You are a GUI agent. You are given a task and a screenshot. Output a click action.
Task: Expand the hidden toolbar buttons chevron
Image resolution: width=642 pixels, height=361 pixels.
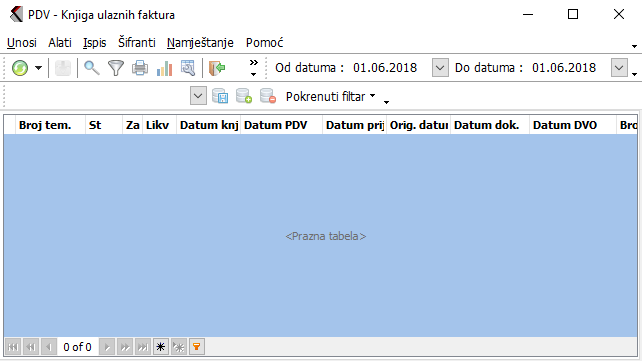coord(254,68)
